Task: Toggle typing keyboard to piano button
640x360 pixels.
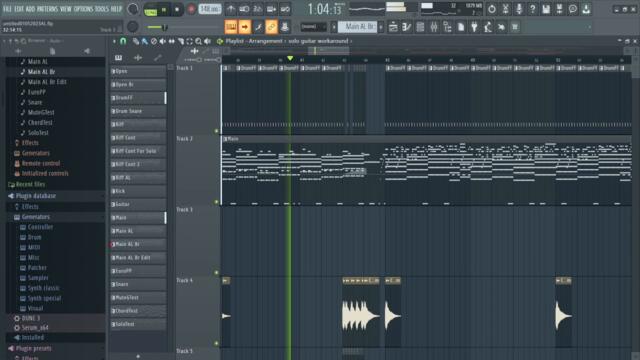Action: click(231, 27)
